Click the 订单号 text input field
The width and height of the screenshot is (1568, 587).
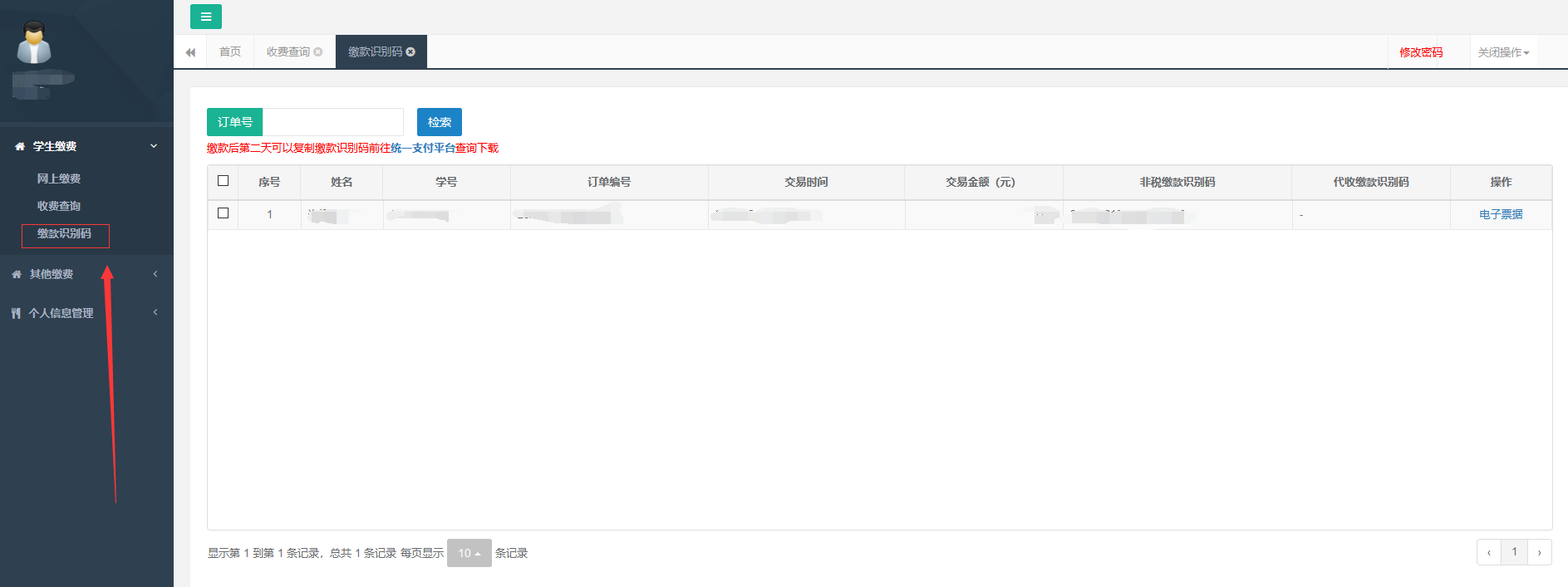(332, 122)
